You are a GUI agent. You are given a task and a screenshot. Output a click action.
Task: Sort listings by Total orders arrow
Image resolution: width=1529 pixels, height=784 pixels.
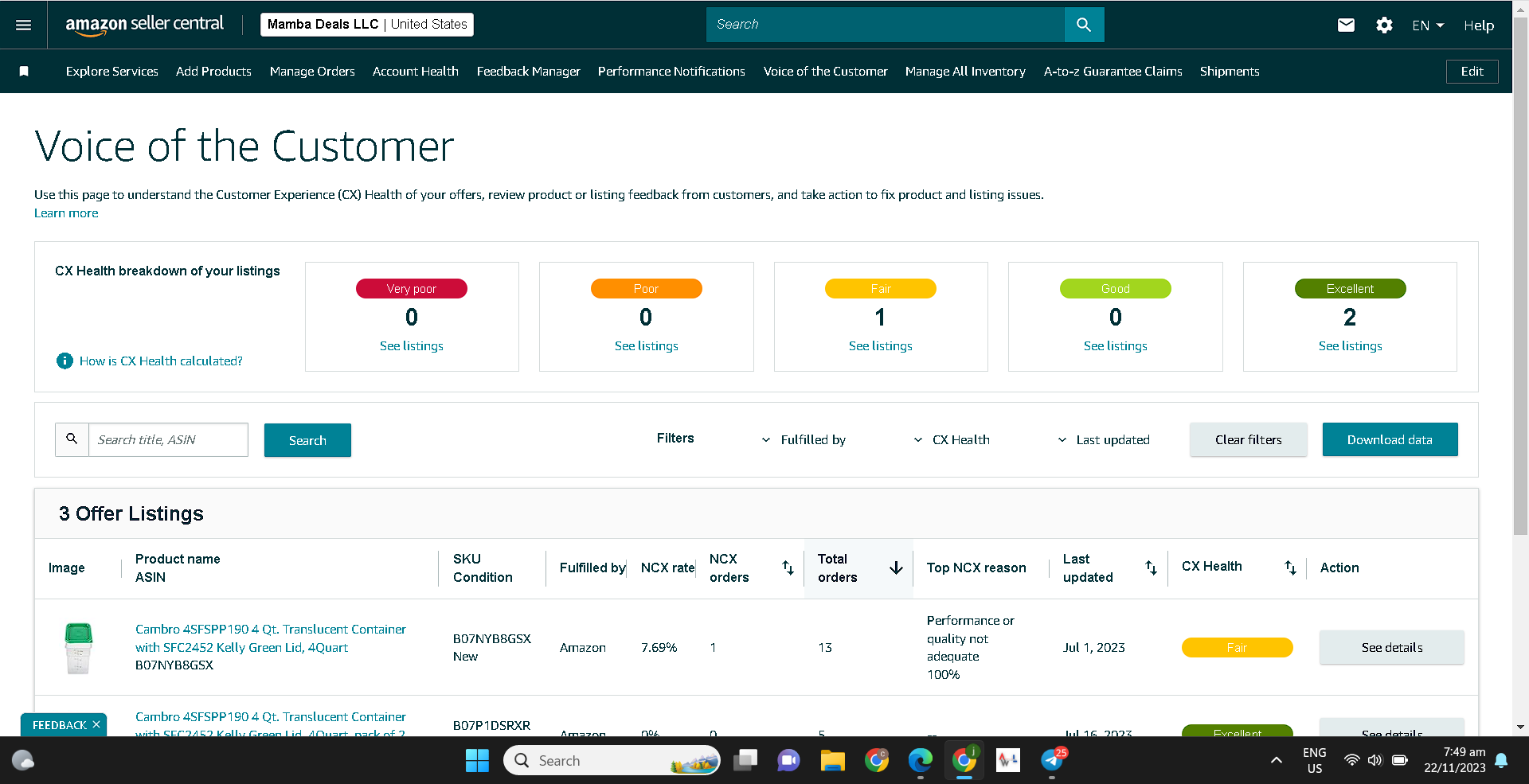[896, 568]
